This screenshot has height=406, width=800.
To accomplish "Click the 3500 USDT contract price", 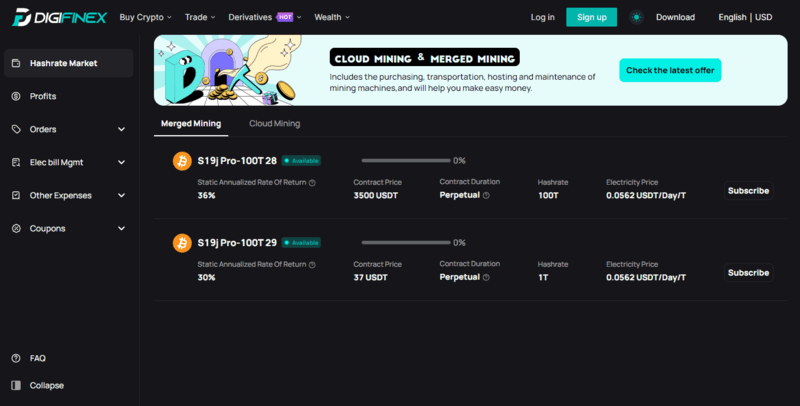I will [376, 195].
